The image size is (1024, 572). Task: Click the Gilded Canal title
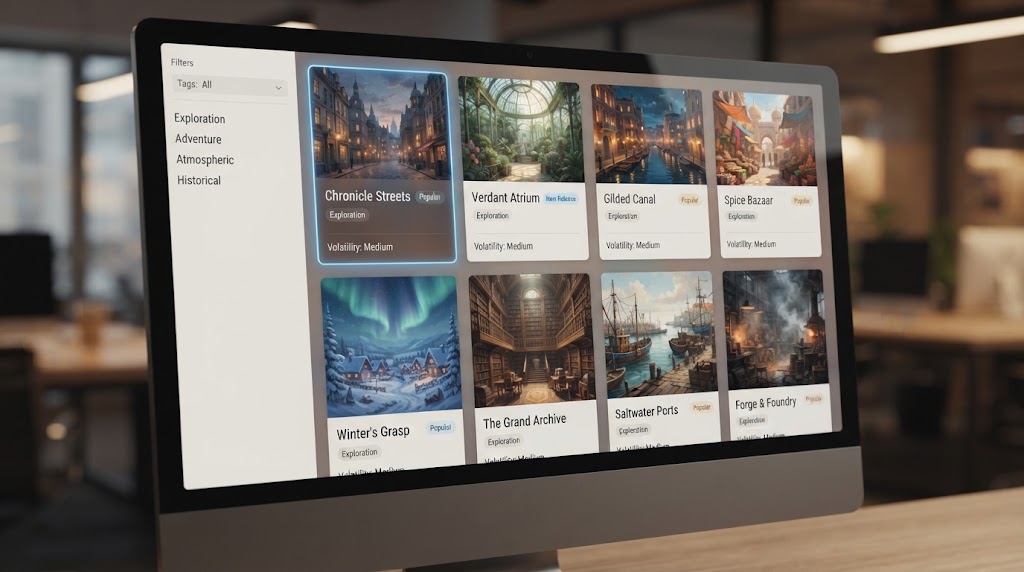[630, 199]
